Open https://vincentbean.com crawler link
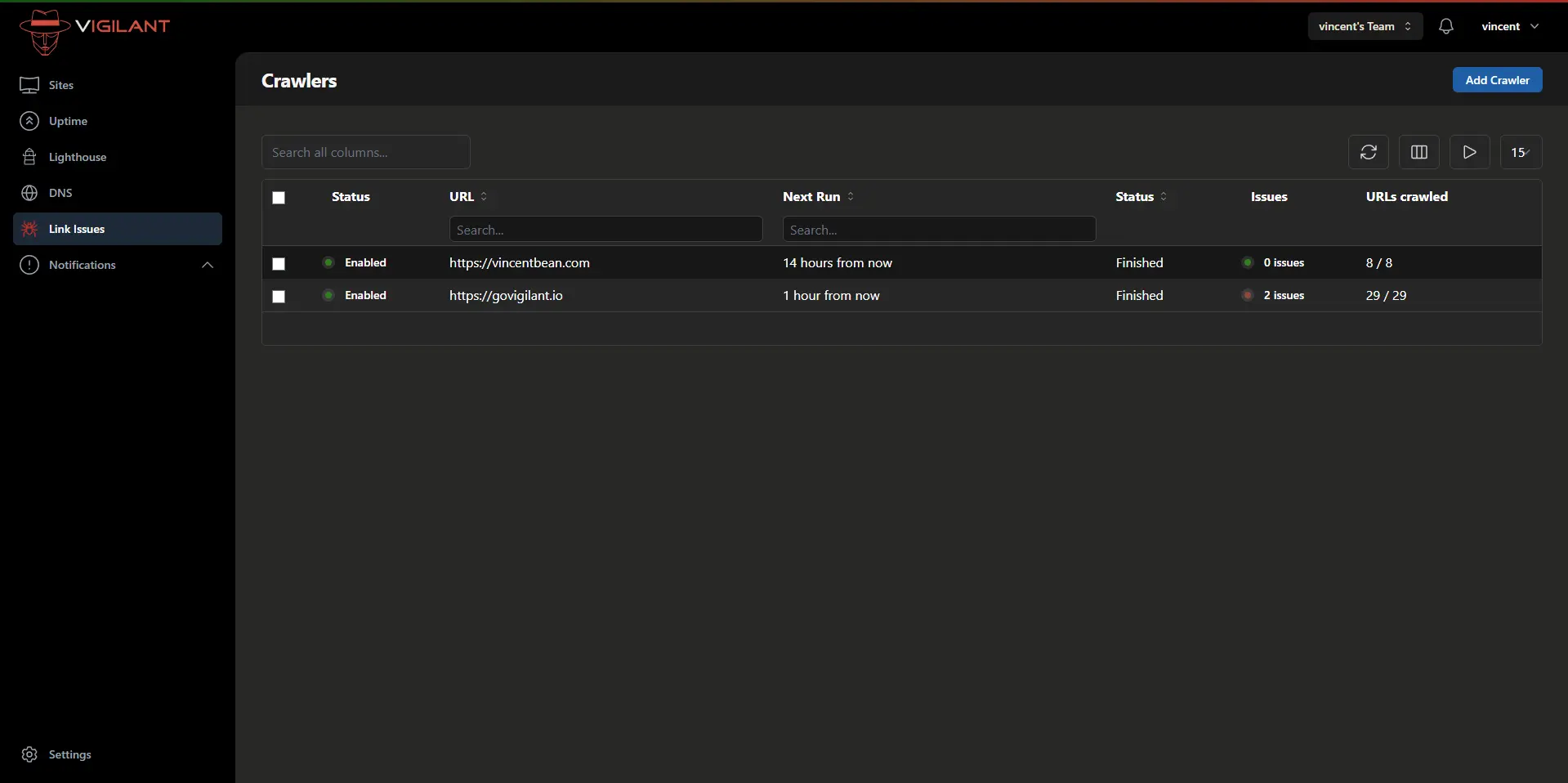 tap(520, 262)
